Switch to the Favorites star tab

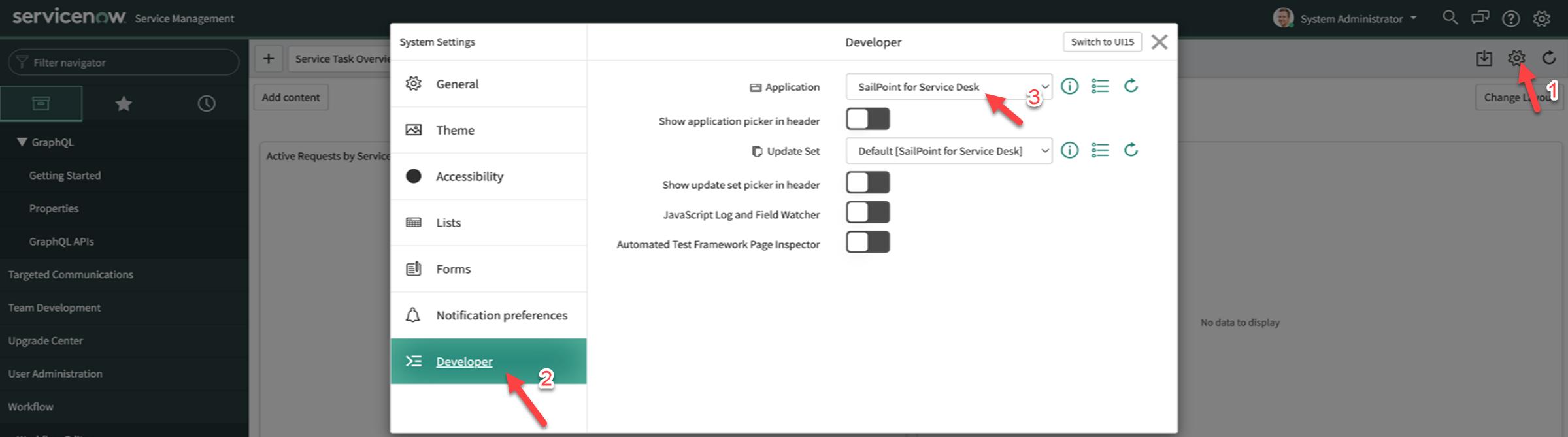124,103
